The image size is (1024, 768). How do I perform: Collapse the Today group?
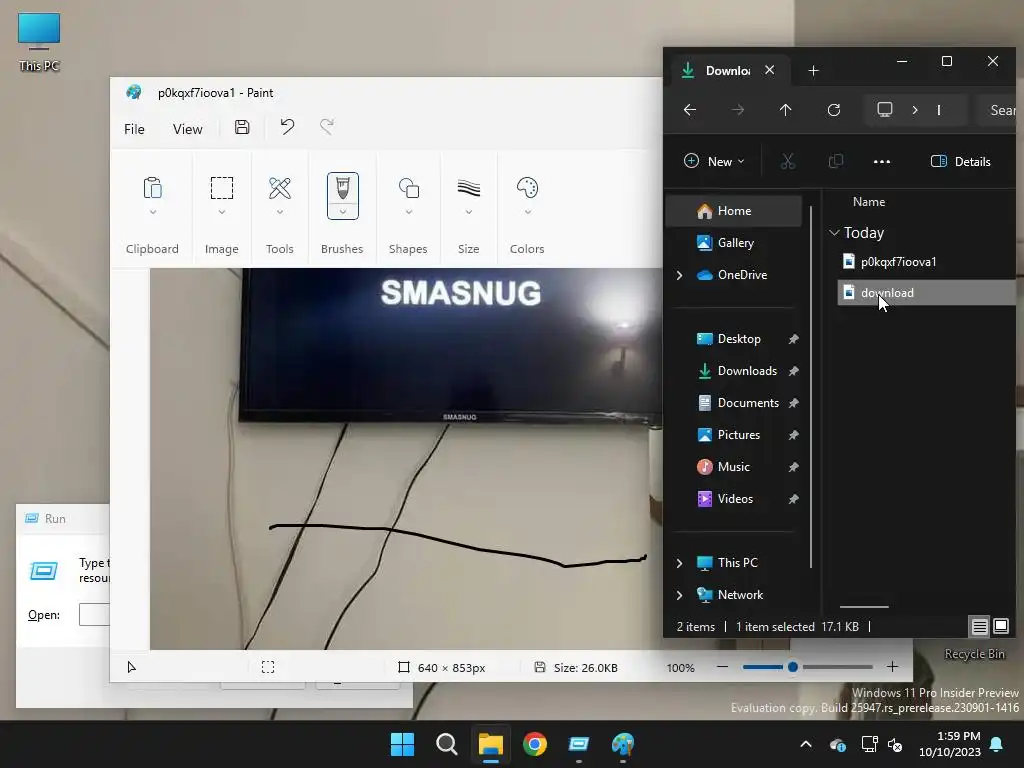click(x=834, y=232)
